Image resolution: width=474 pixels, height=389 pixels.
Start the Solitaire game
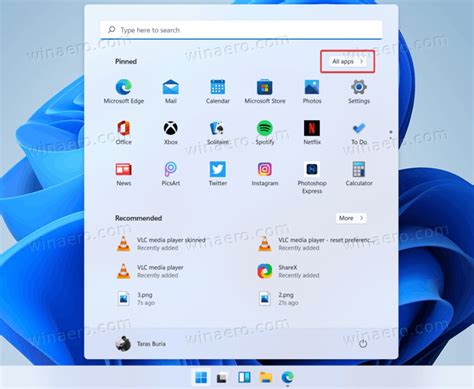coord(218,132)
